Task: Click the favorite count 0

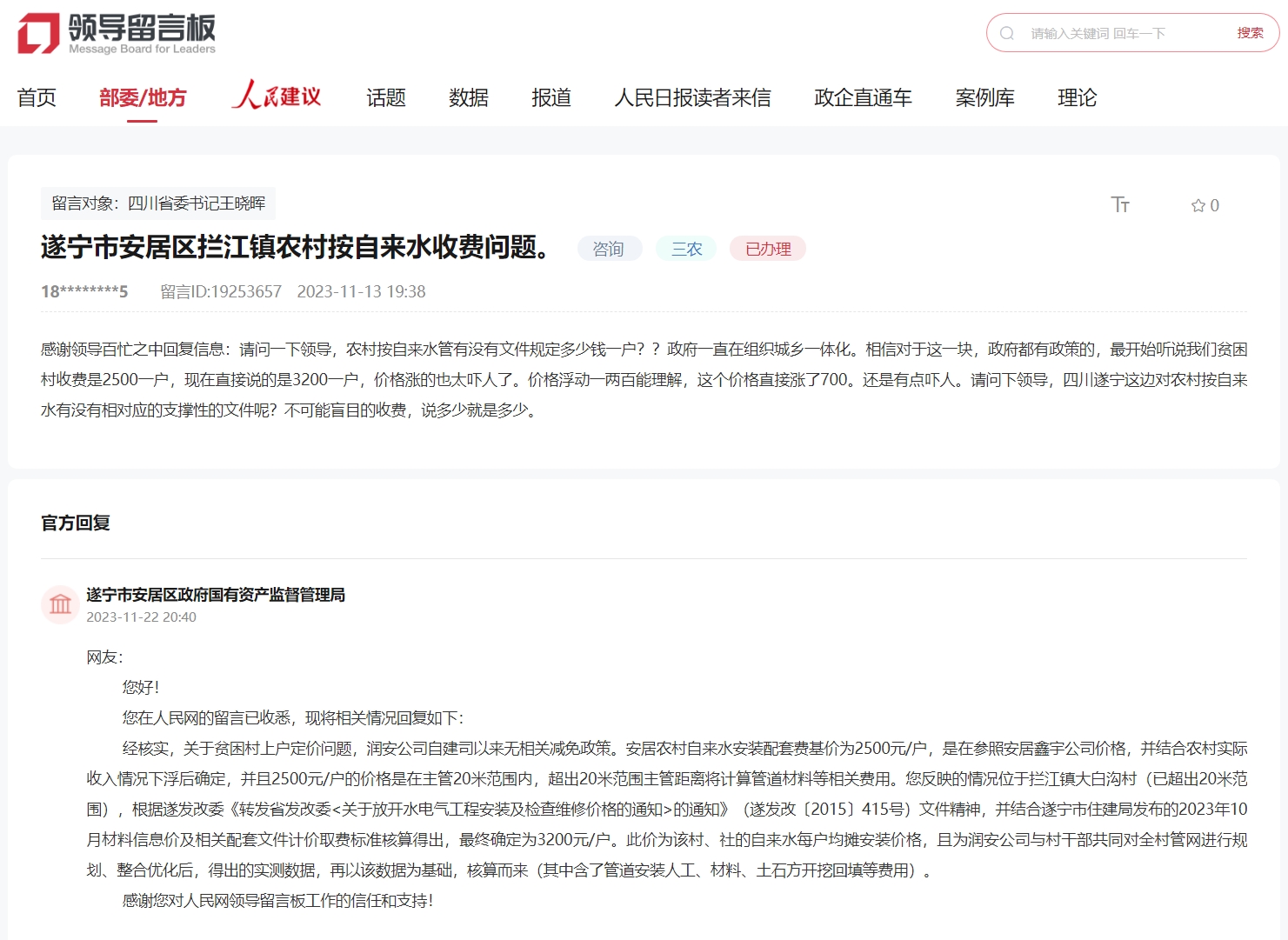Action: coord(1214,205)
